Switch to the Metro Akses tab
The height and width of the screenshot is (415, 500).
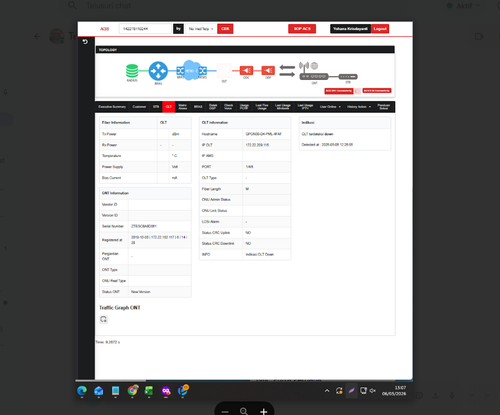point(183,107)
